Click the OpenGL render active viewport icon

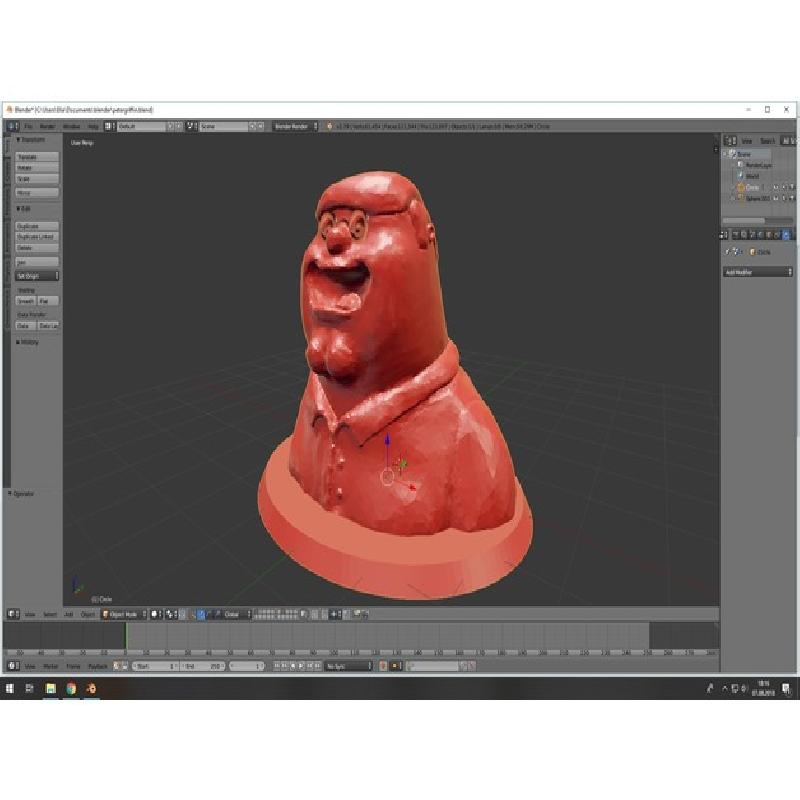[357, 614]
